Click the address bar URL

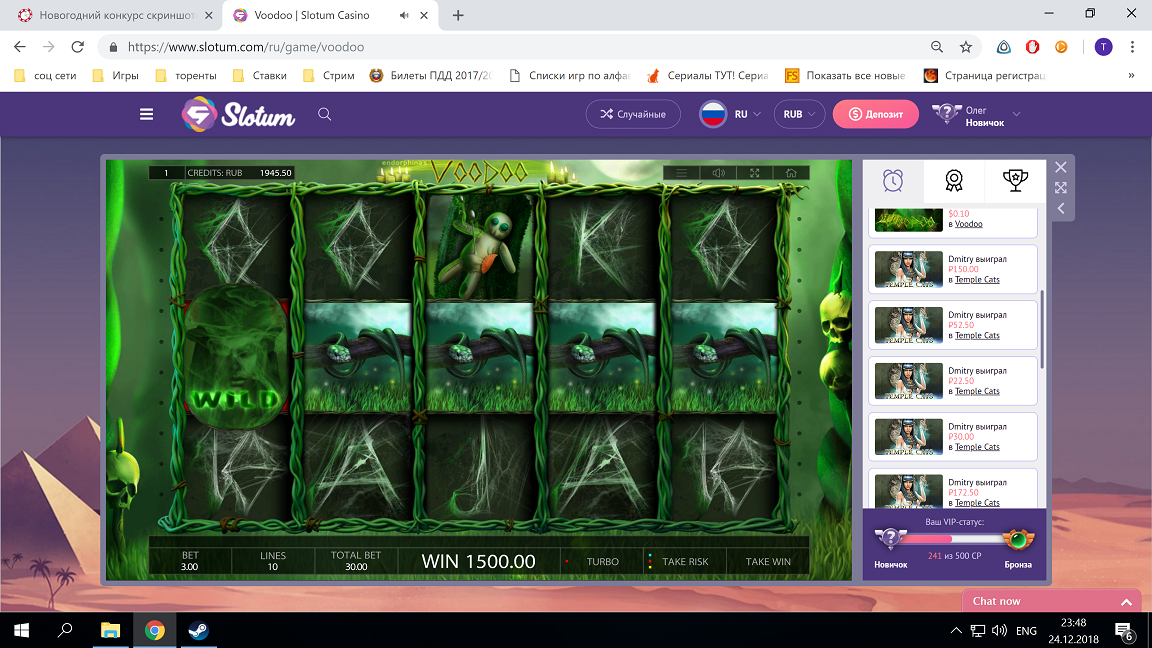(246, 47)
